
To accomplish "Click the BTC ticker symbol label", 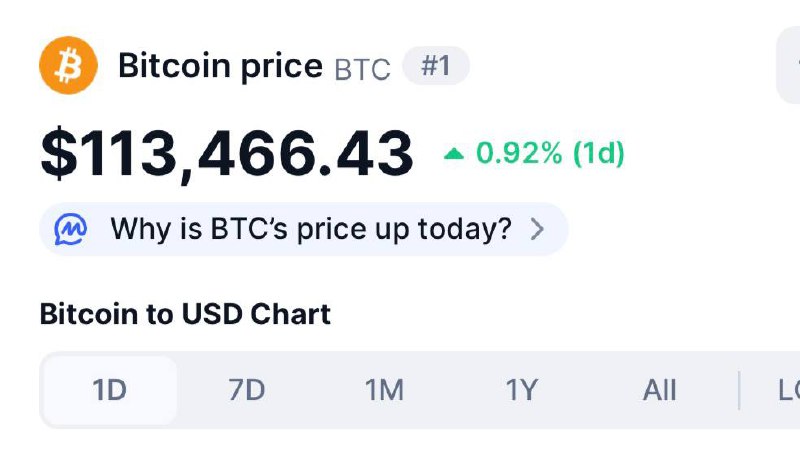I will click(x=362, y=69).
